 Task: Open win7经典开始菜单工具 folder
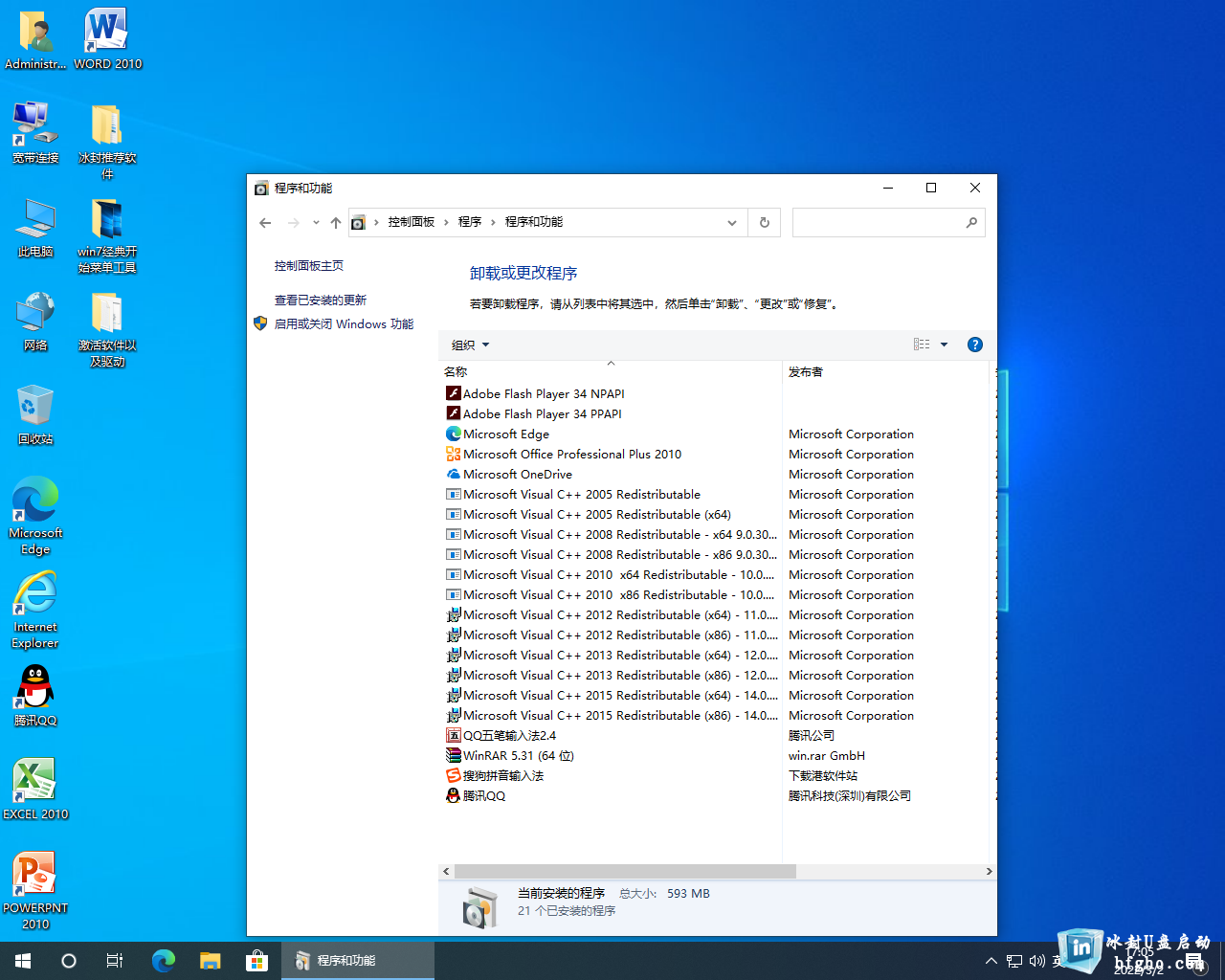pos(107,234)
